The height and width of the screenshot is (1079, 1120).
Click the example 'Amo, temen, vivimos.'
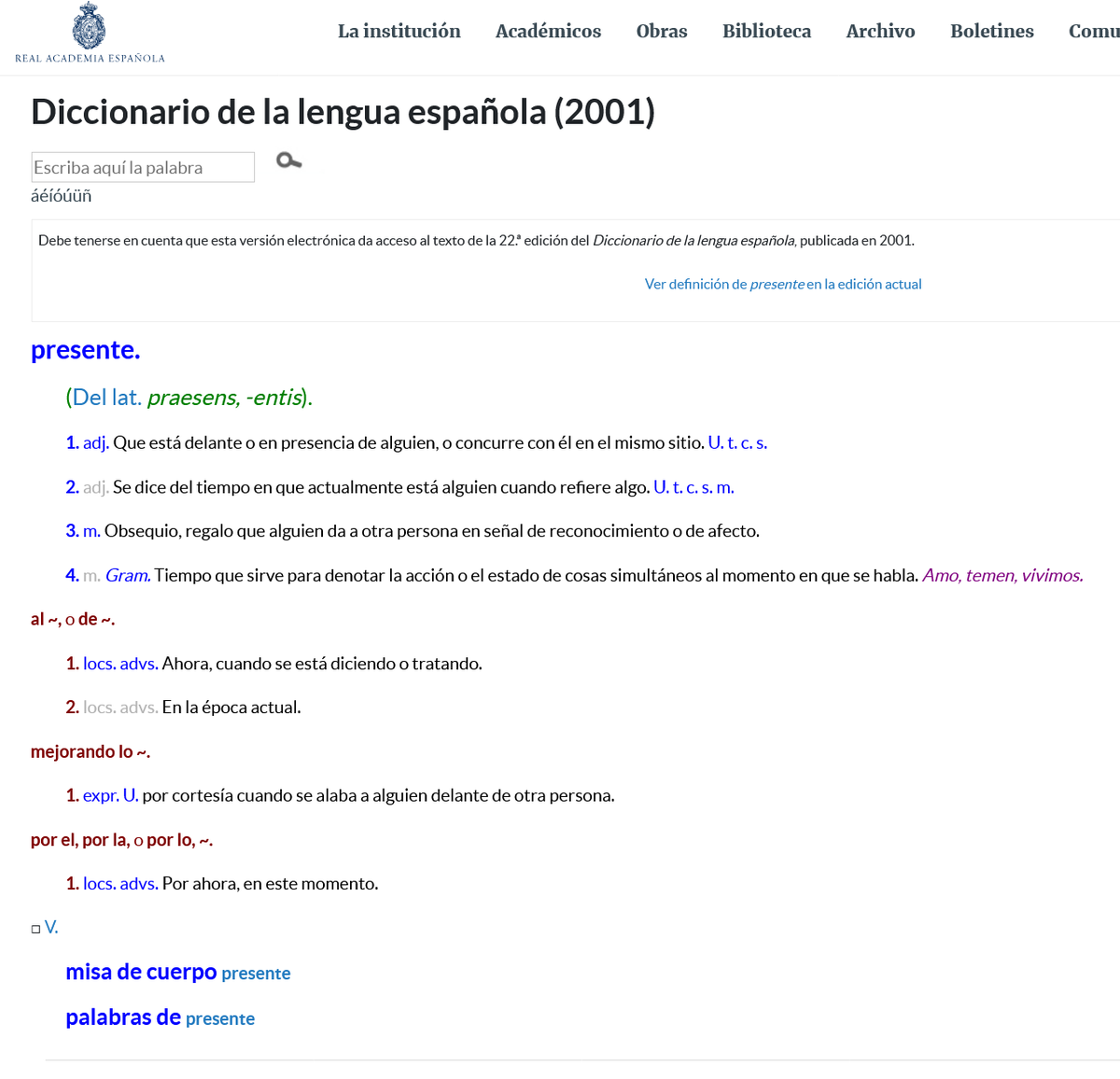coord(1002,575)
